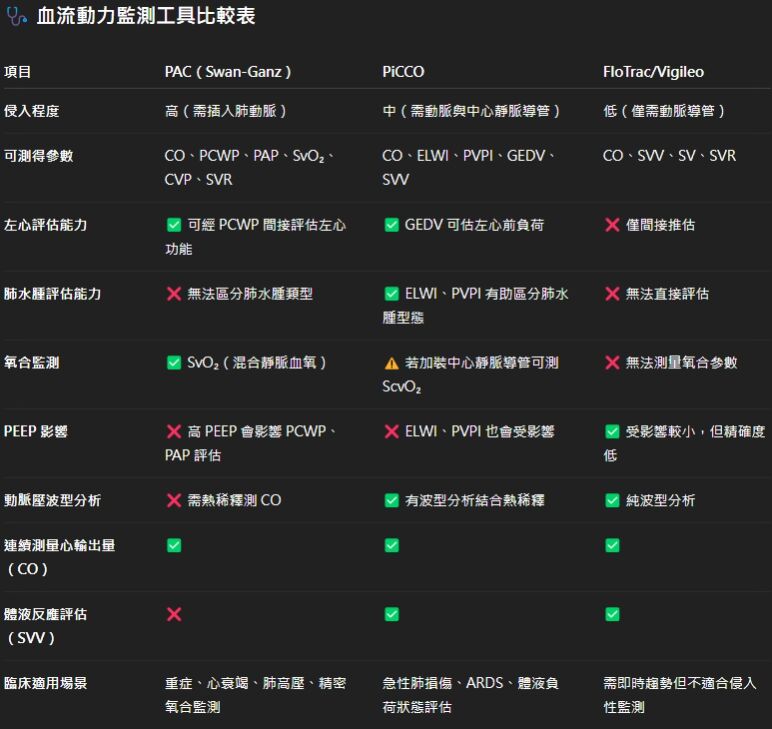Click the 臨床適用場景 row label

click(45, 684)
